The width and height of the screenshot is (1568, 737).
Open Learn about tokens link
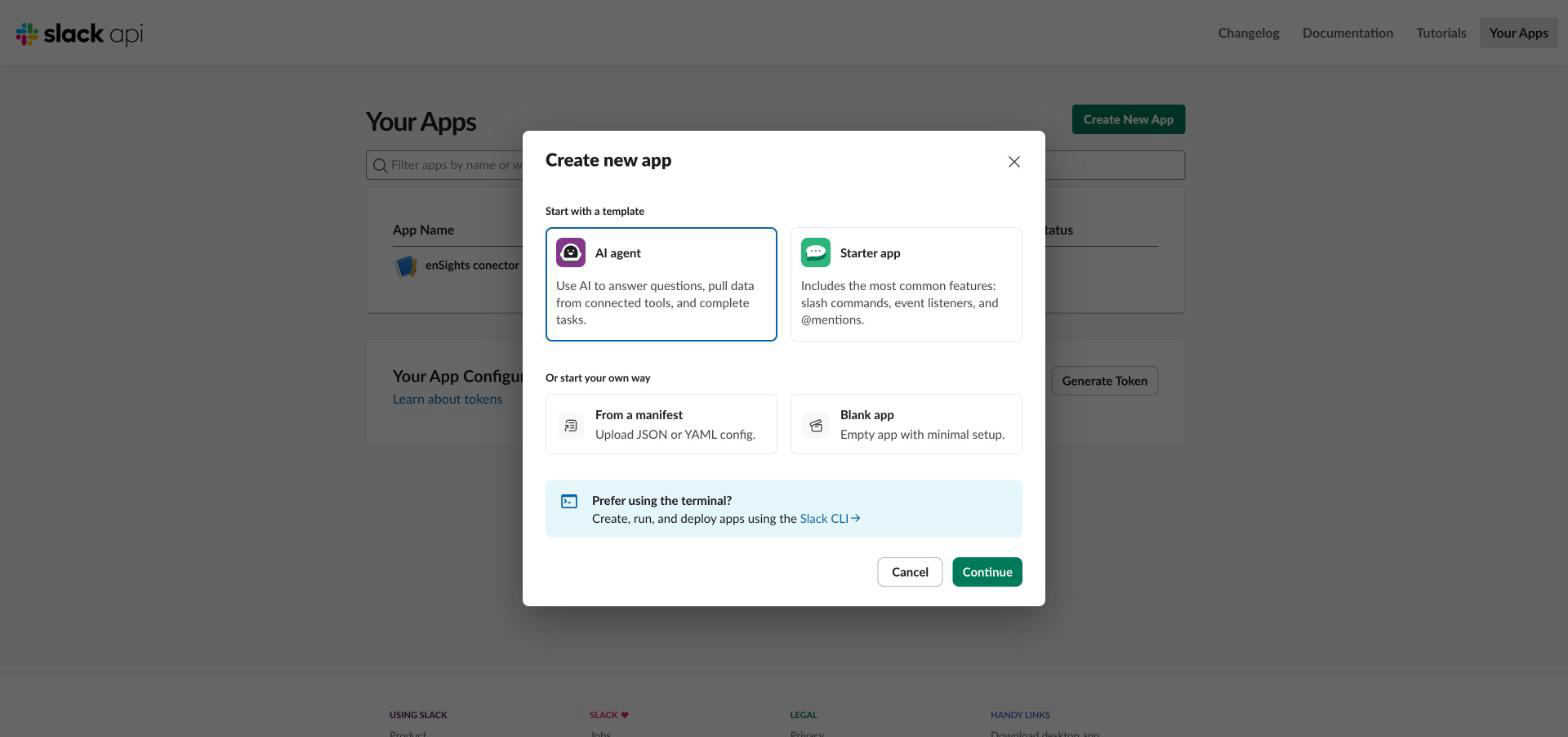[x=447, y=400]
